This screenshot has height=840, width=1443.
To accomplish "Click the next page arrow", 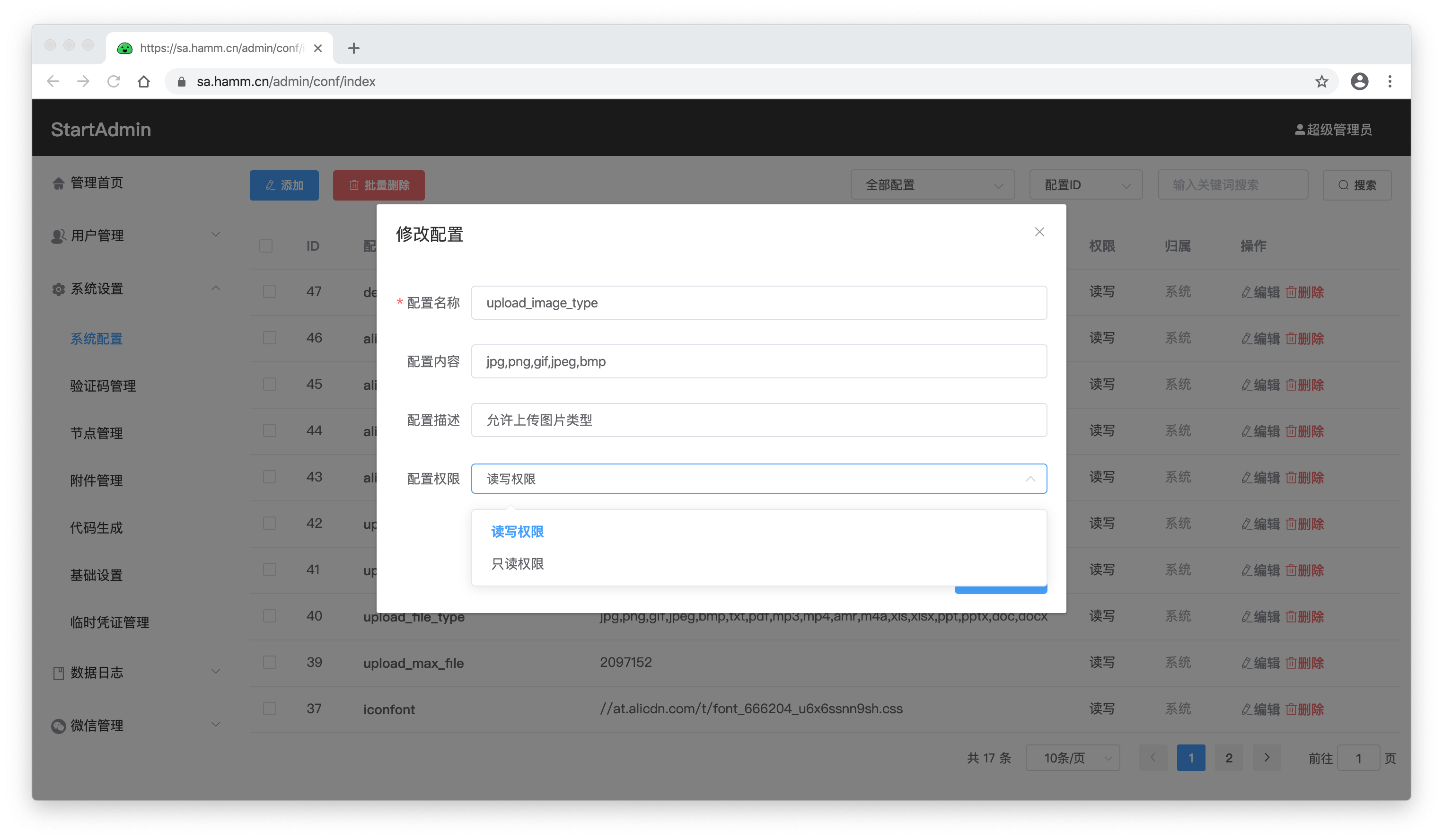I will tap(1267, 758).
